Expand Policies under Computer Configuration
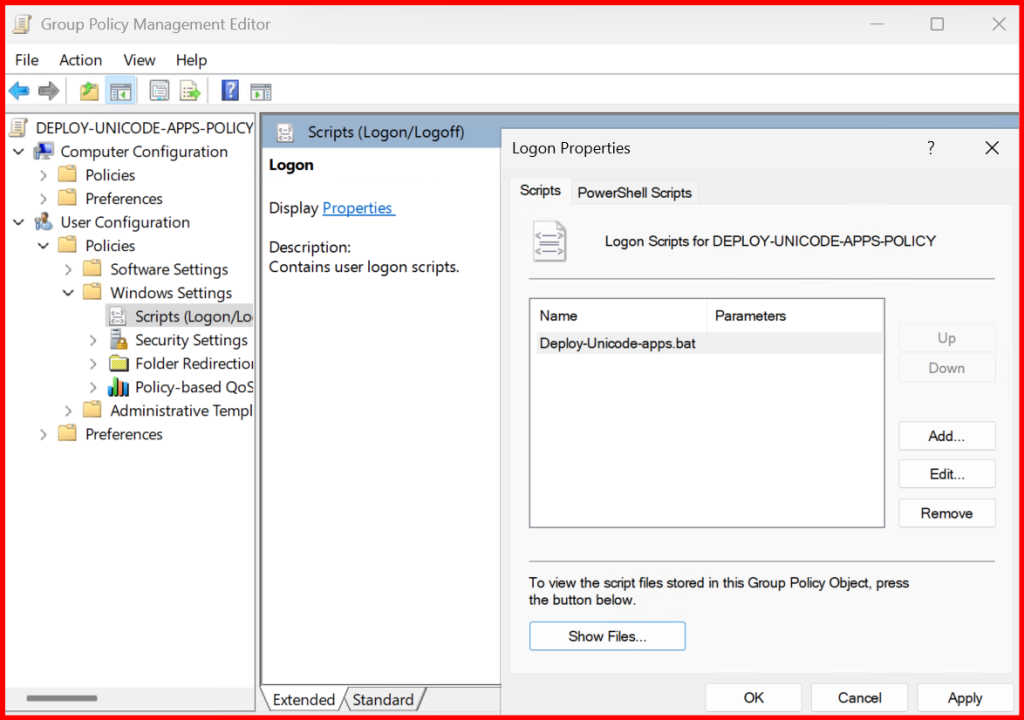1024x720 pixels. click(43, 175)
